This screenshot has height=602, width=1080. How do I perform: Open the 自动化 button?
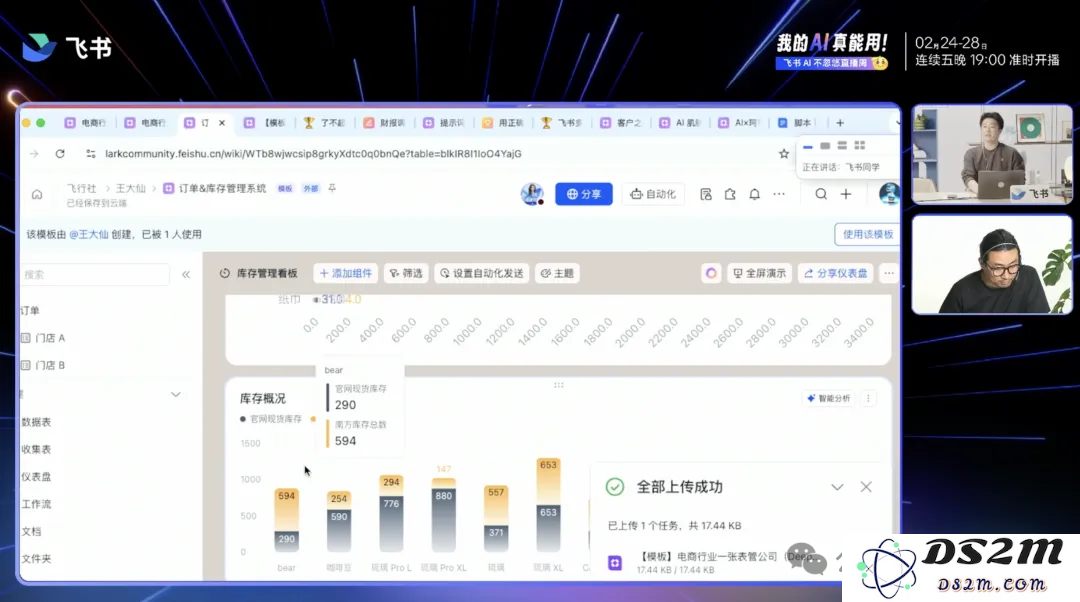tap(653, 194)
